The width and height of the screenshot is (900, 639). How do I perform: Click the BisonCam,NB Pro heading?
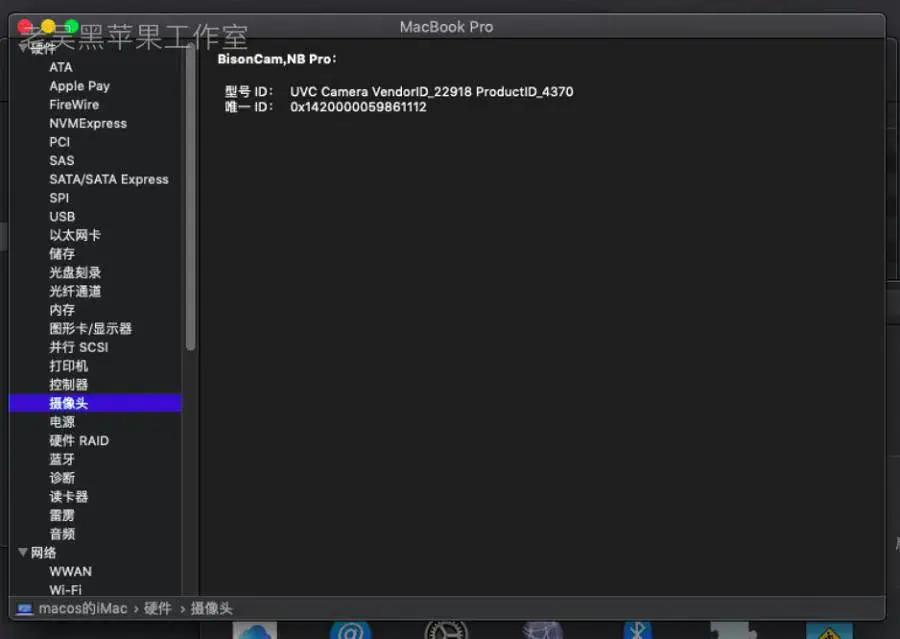pyautogui.click(x=277, y=59)
